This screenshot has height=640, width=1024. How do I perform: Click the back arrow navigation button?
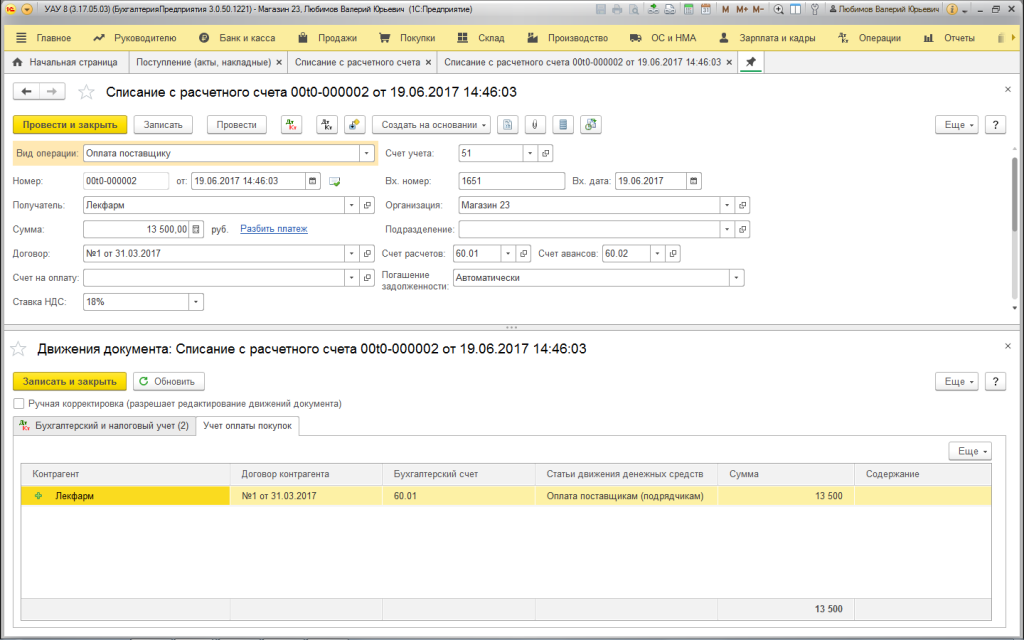pos(26,91)
